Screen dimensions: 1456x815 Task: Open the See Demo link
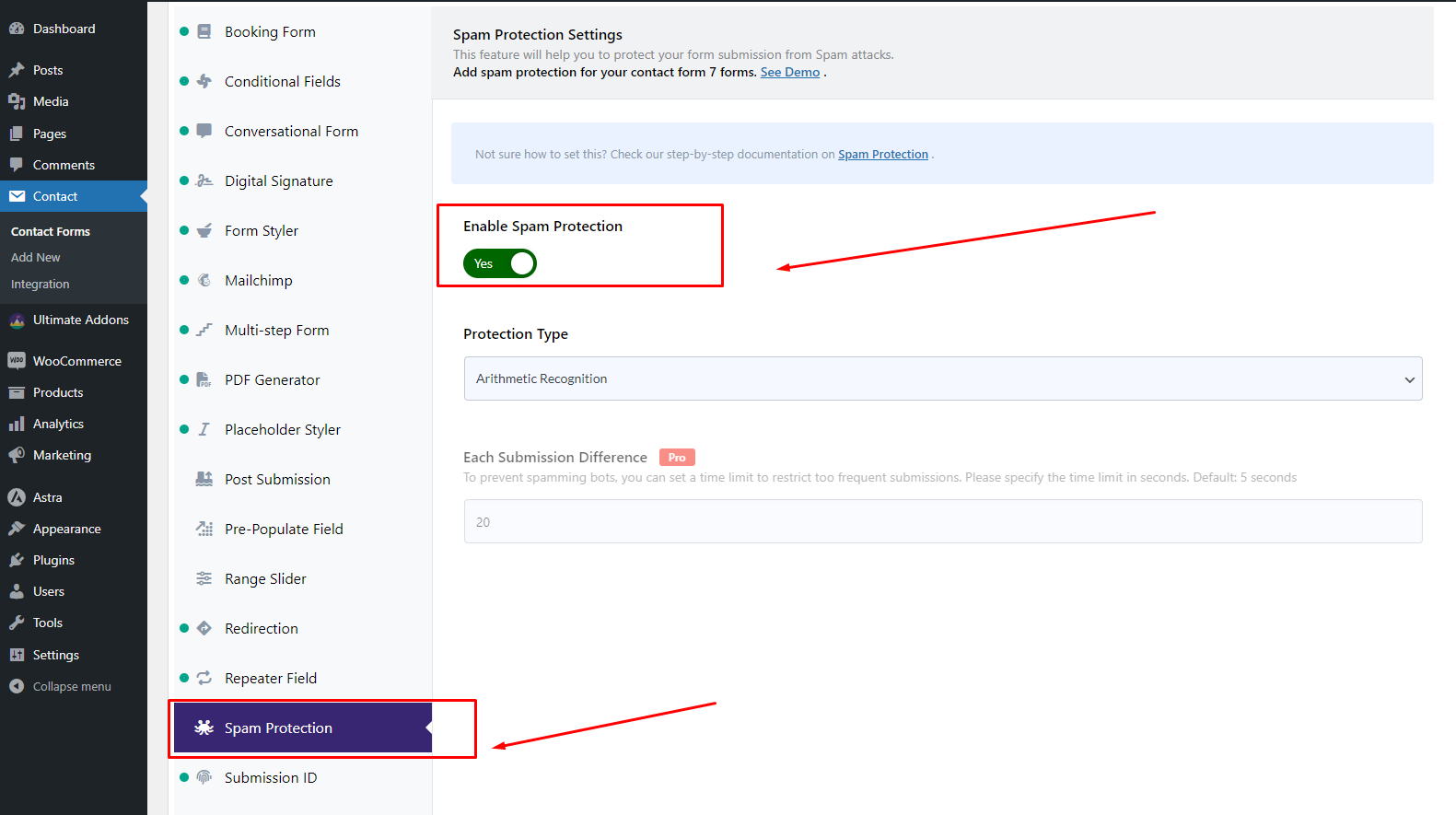[789, 72]
